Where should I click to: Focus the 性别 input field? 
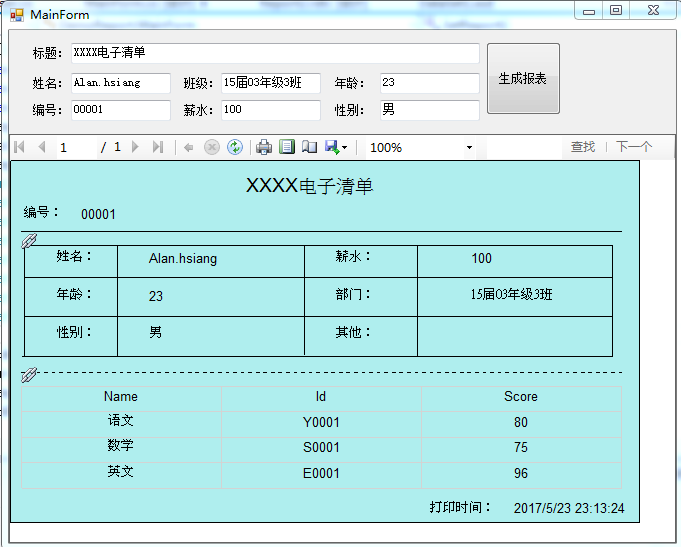point(430,110)
